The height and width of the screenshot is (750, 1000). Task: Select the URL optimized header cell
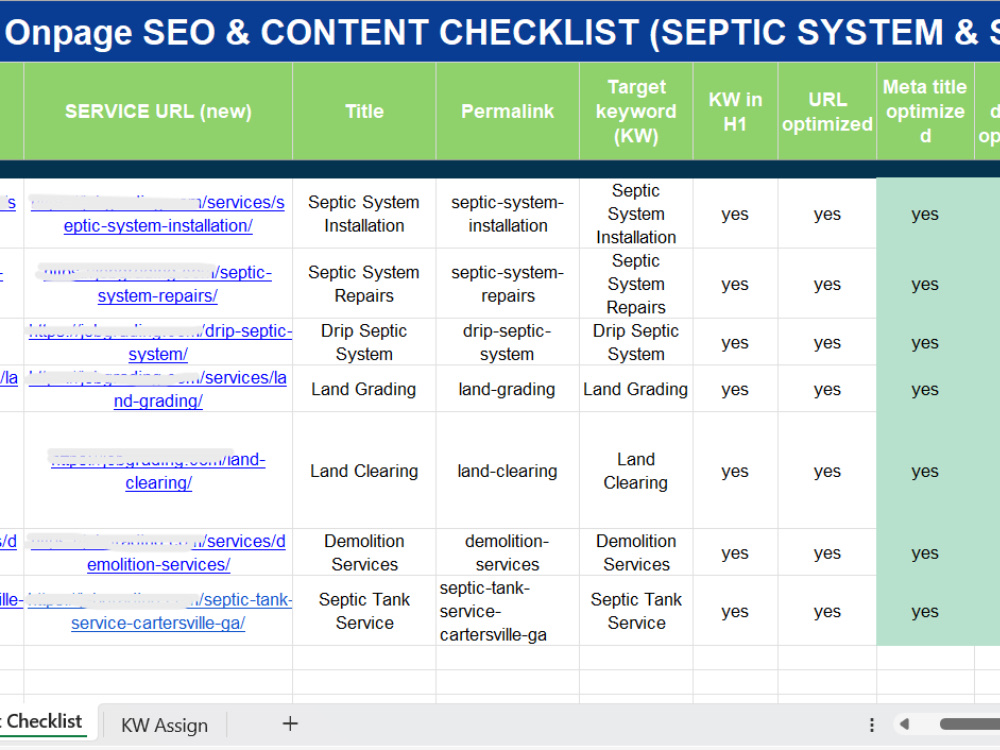coord(827,112)
